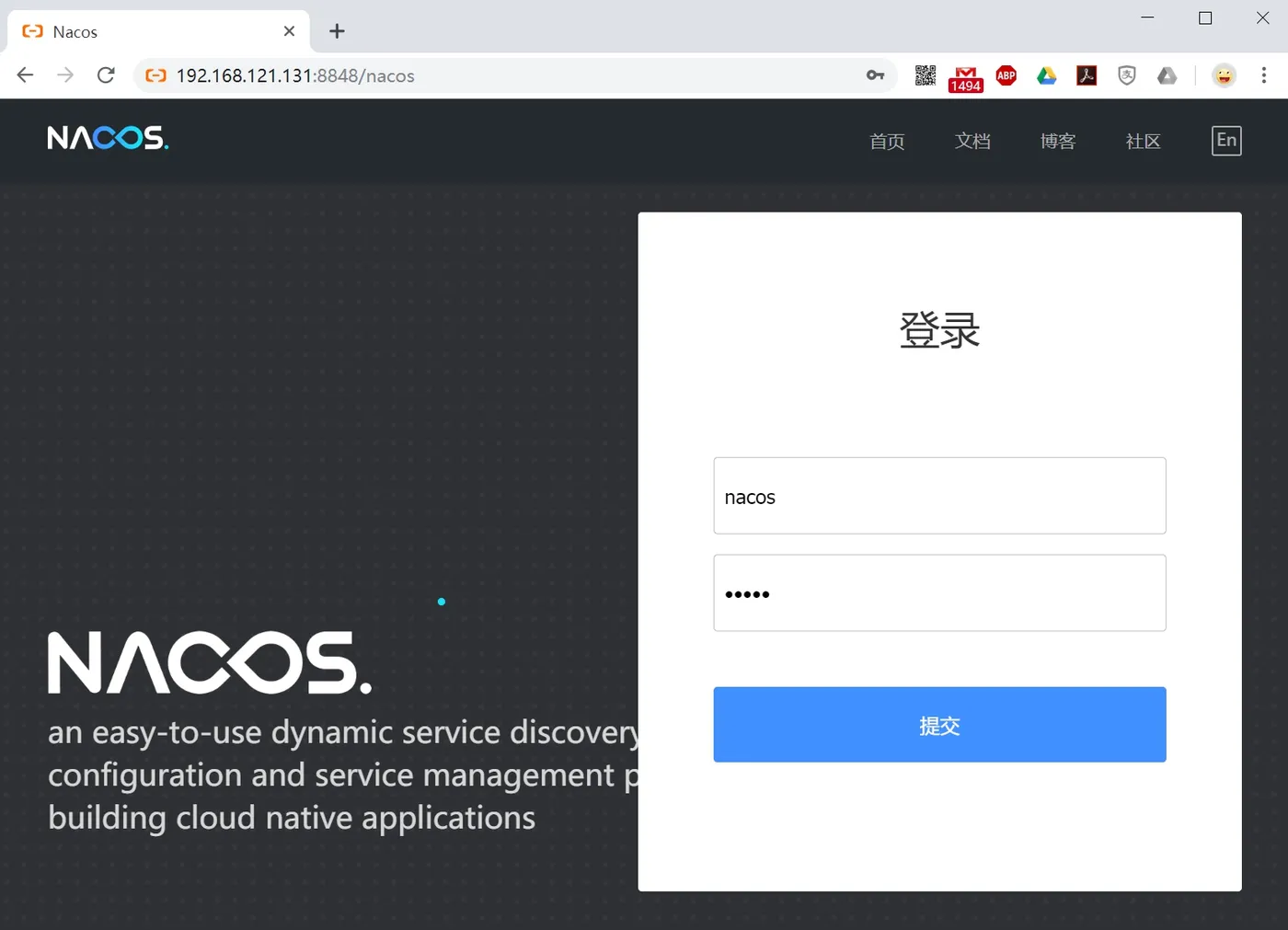Open the gray Drive-shaped extension icon
This screenshot has width=1288, height=930.
click(x=1167, y=75)
